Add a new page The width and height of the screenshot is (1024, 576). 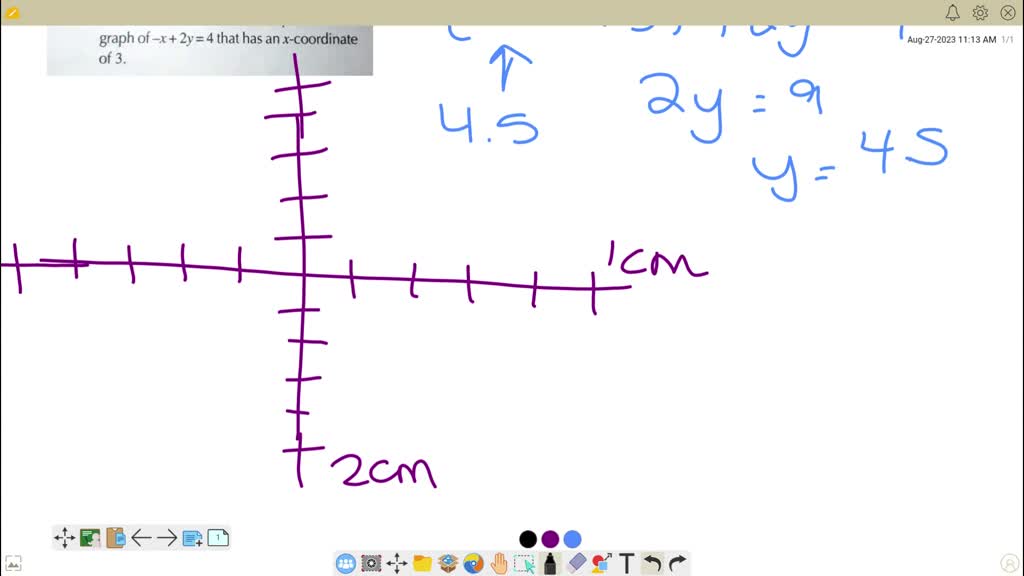(x=193, y=537)
